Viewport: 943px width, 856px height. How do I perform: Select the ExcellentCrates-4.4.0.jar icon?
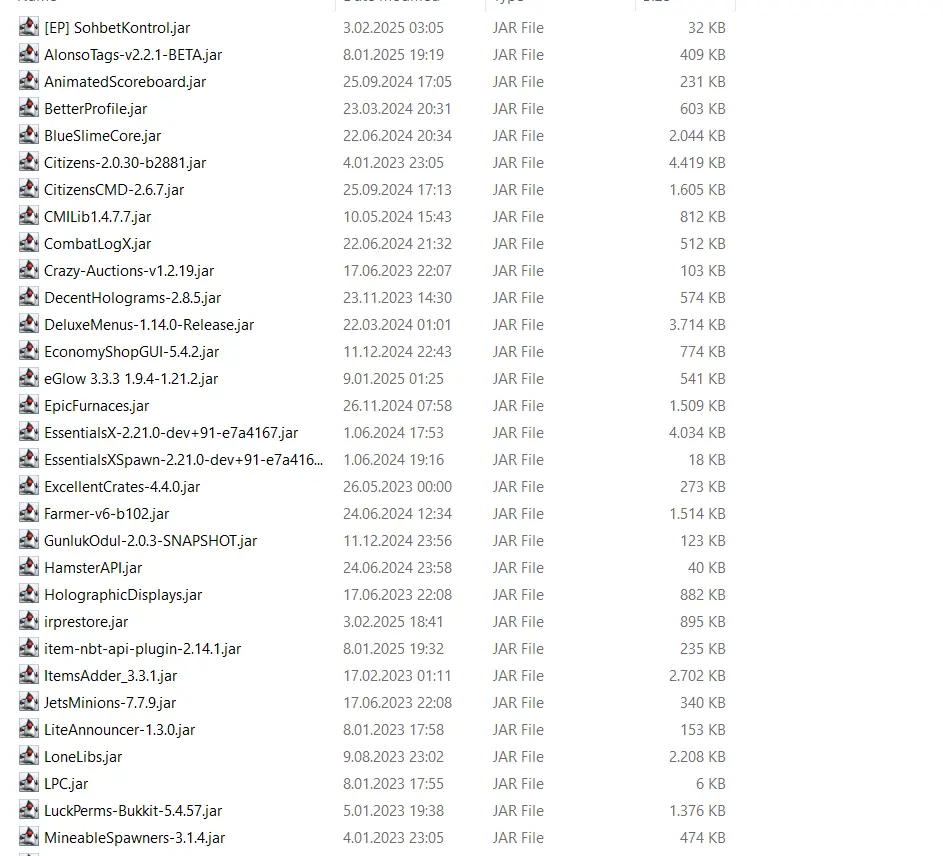click(29, 487)
